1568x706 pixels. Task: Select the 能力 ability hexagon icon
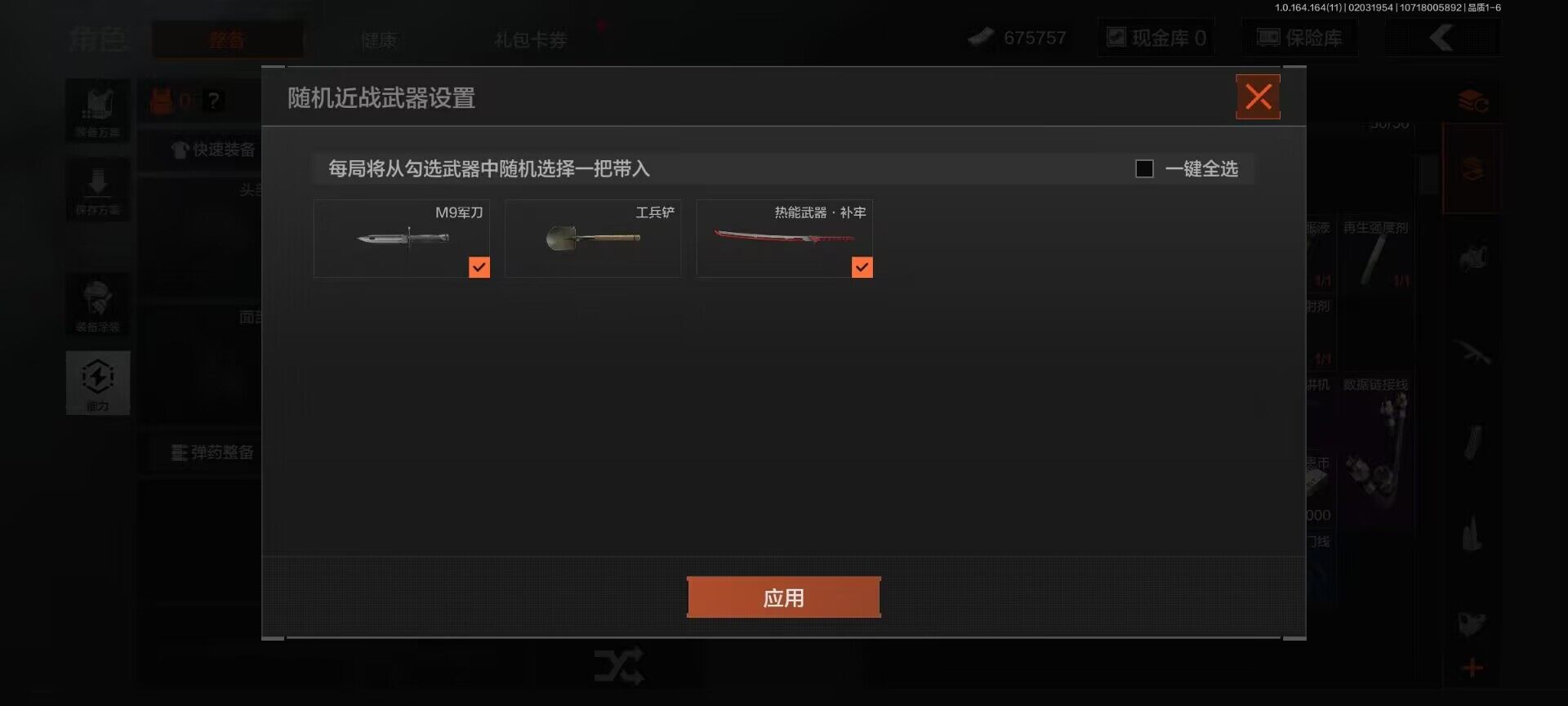click(98, 382)
